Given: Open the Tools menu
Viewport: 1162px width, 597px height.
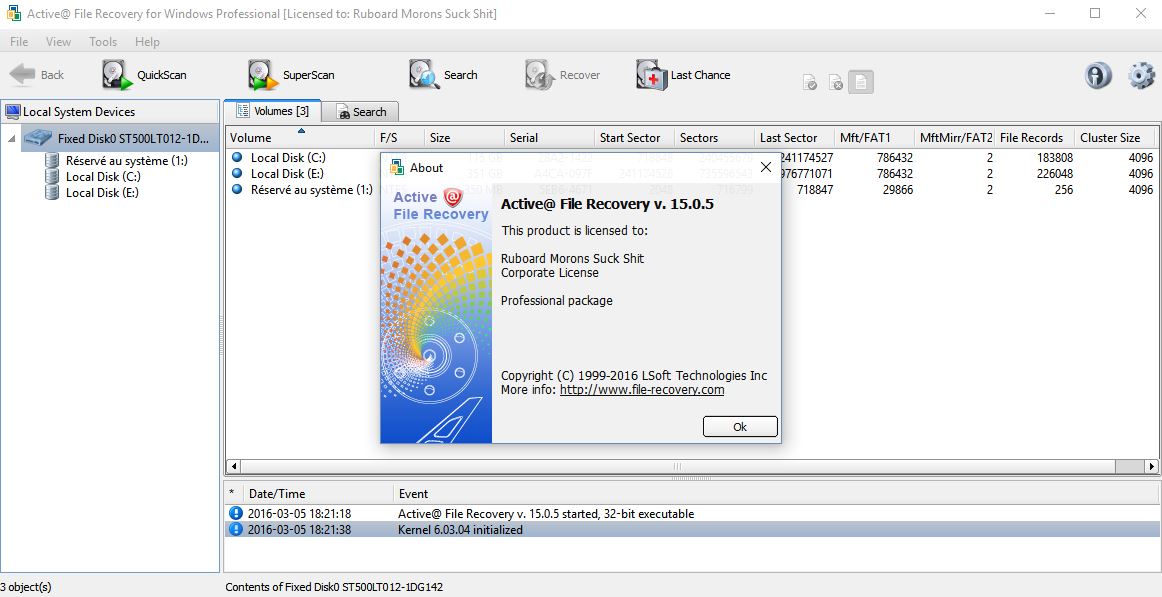Looking at the screenshot, I should coord(103,41).
